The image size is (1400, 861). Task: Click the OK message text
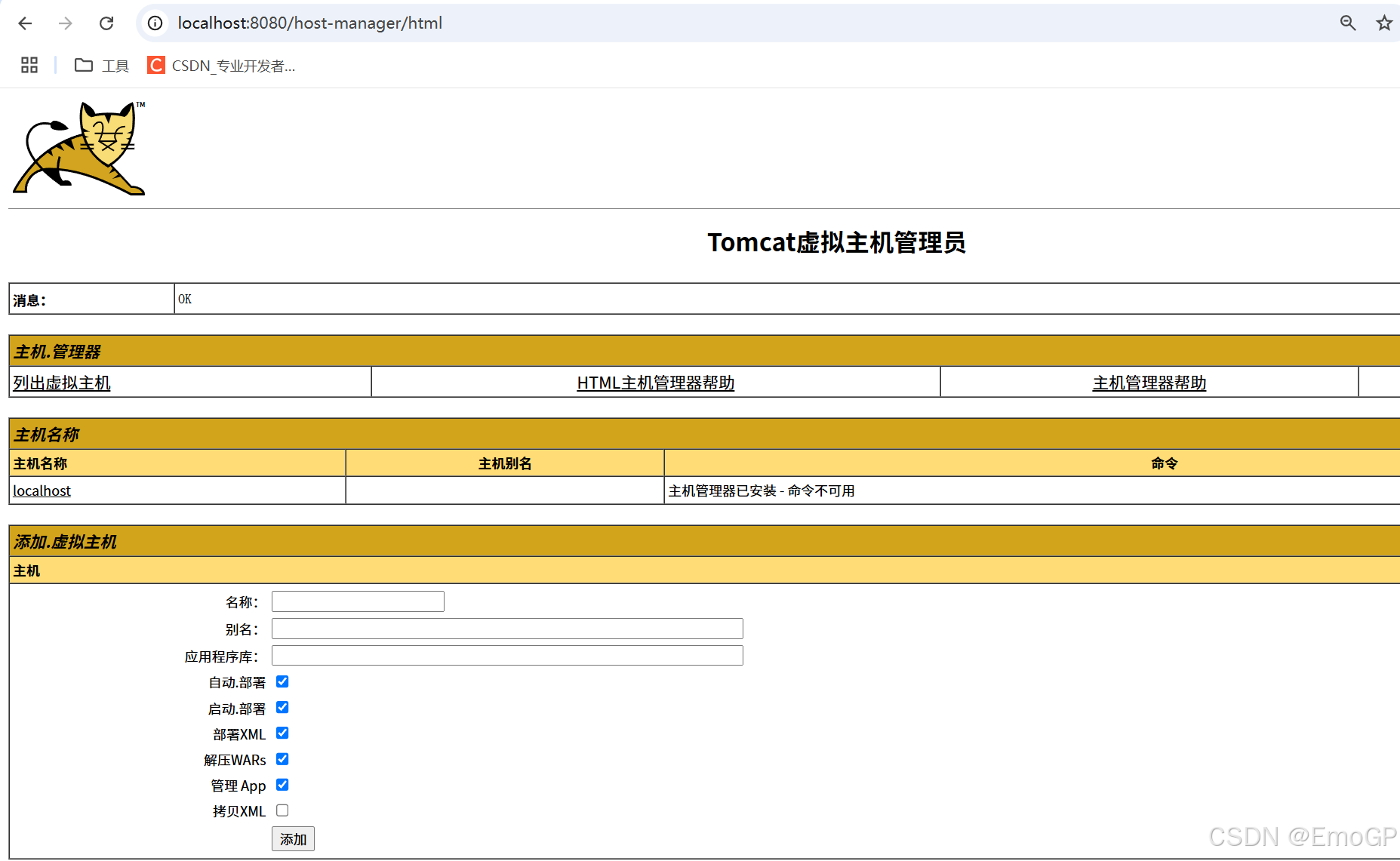[185, 299]
